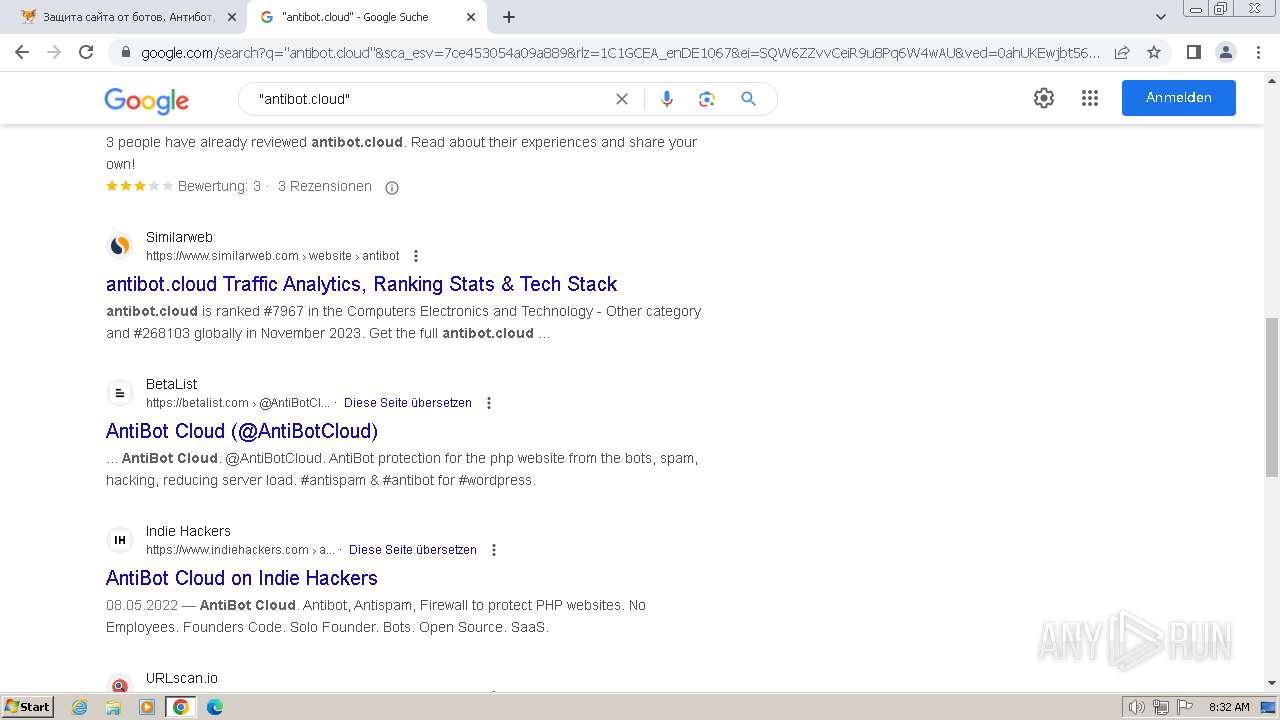Click the Similarweb site favicon
Image resolution: width=1280 pixels, height=720 pixels.
coord(120,246)
